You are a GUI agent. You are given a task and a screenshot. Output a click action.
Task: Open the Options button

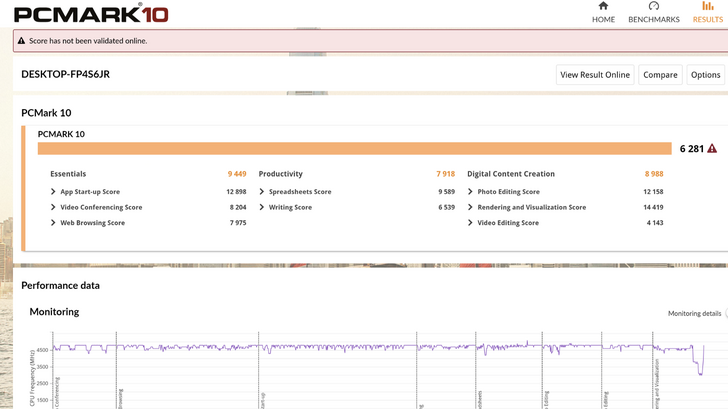click(x=705, y=75)
